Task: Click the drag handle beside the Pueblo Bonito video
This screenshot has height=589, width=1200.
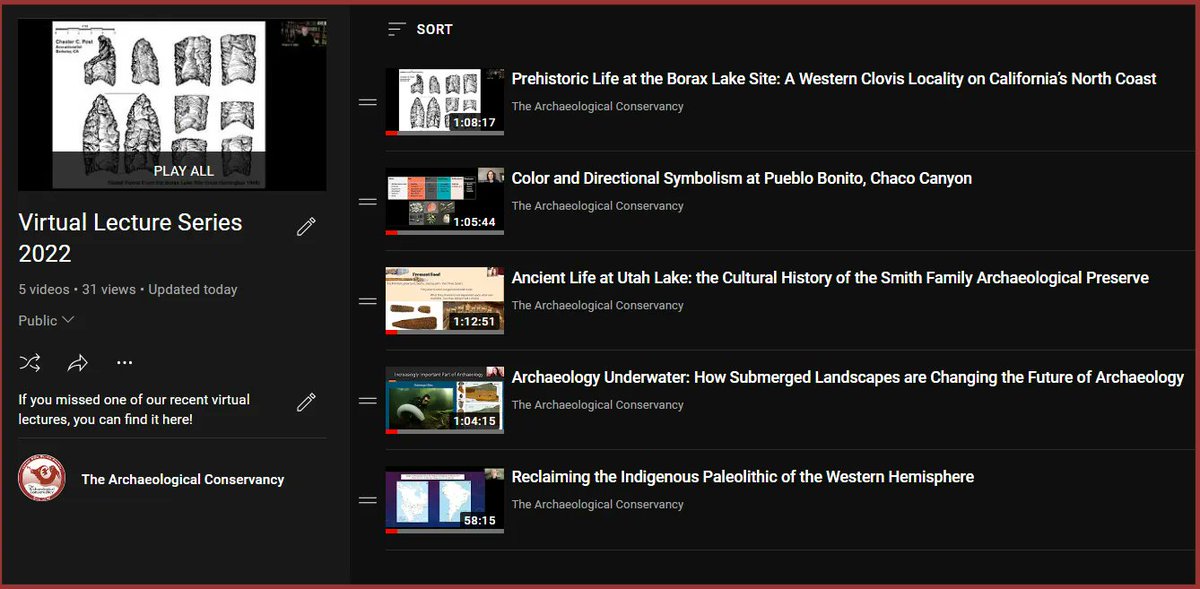Action: (368, 200)
